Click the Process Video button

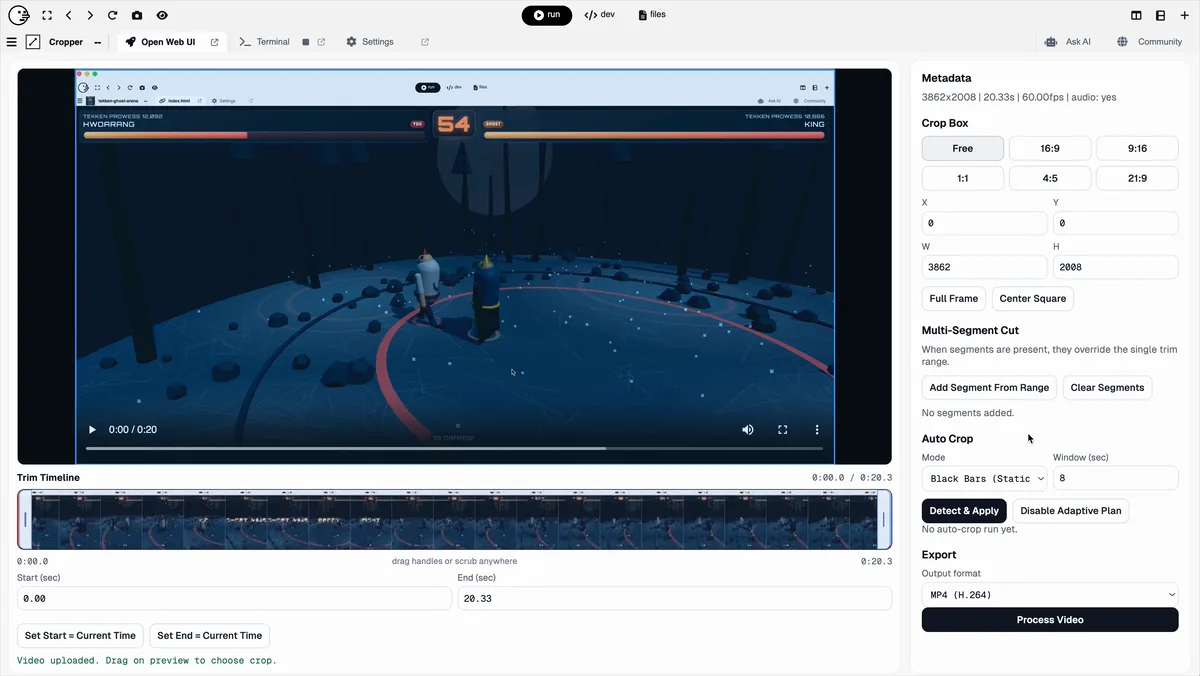(1049, 620)
